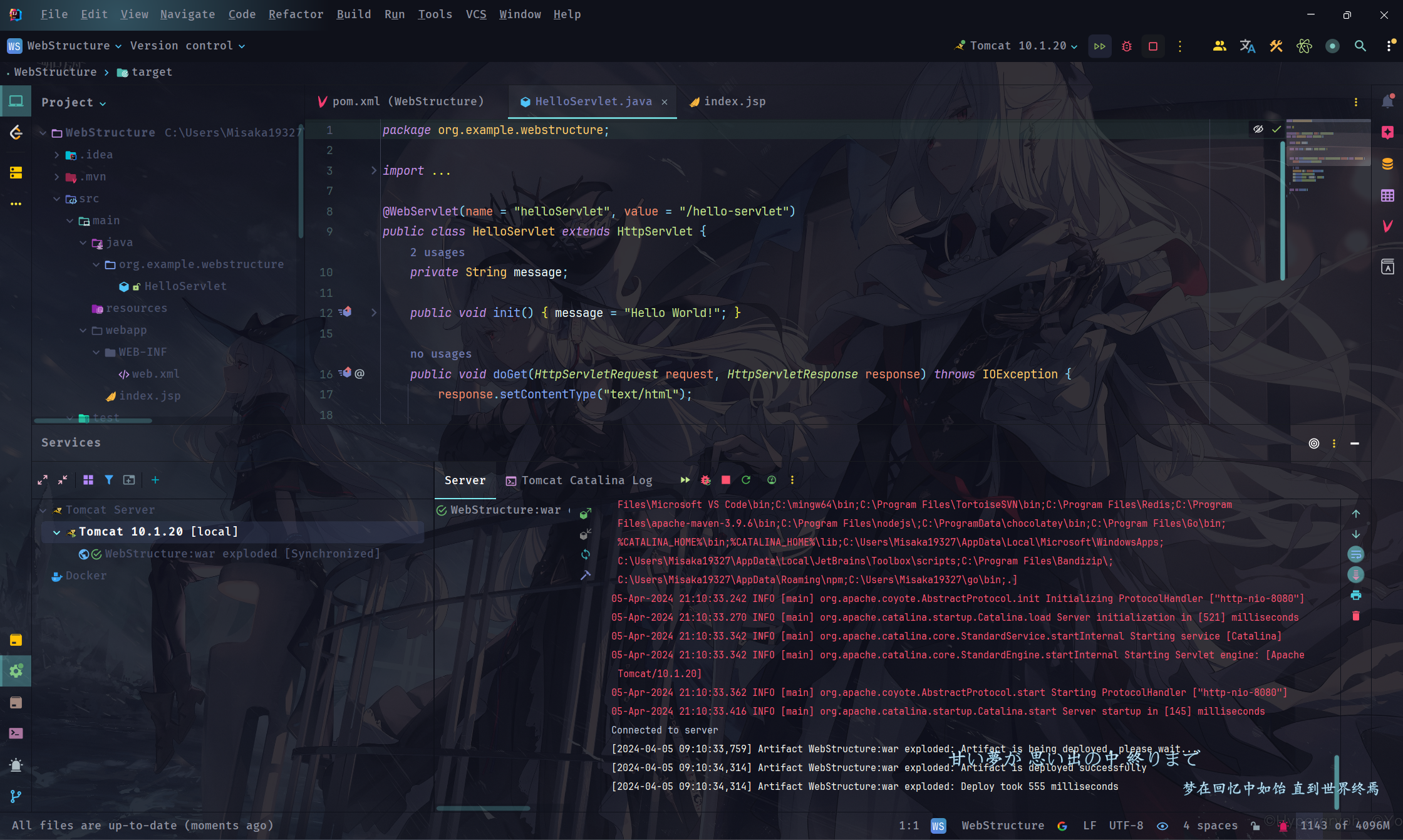Stop server with red square in Services
This screenshot has height=840, width=1403.
click(x=726, y=480)
